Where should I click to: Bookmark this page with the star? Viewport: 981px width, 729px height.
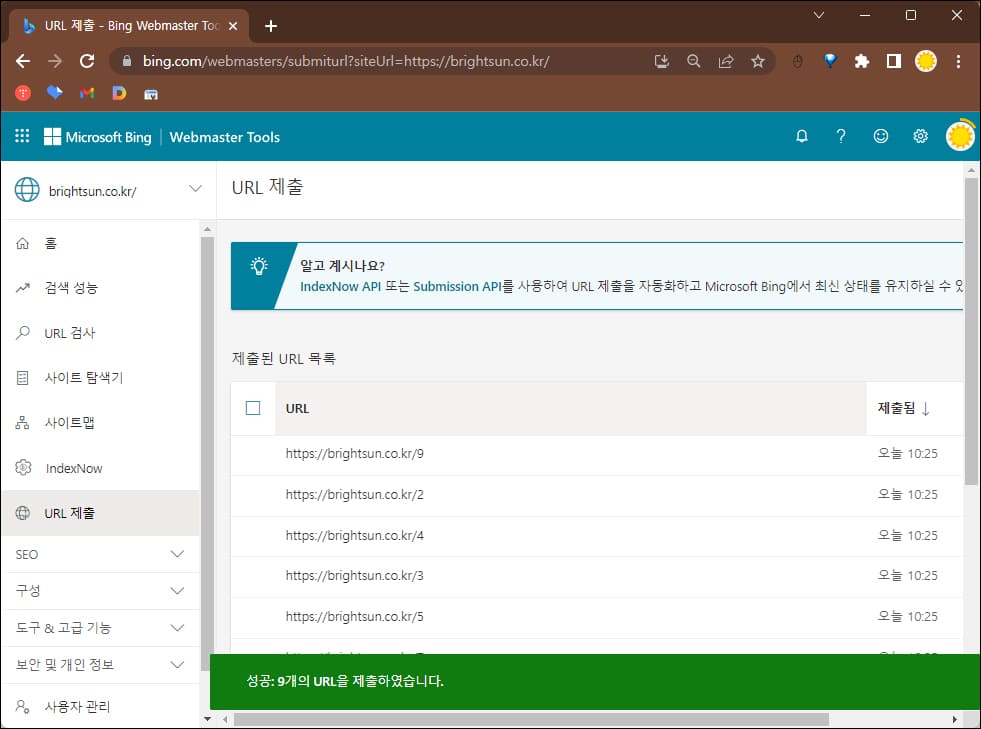pyautogui.click(x=758, y=61)
